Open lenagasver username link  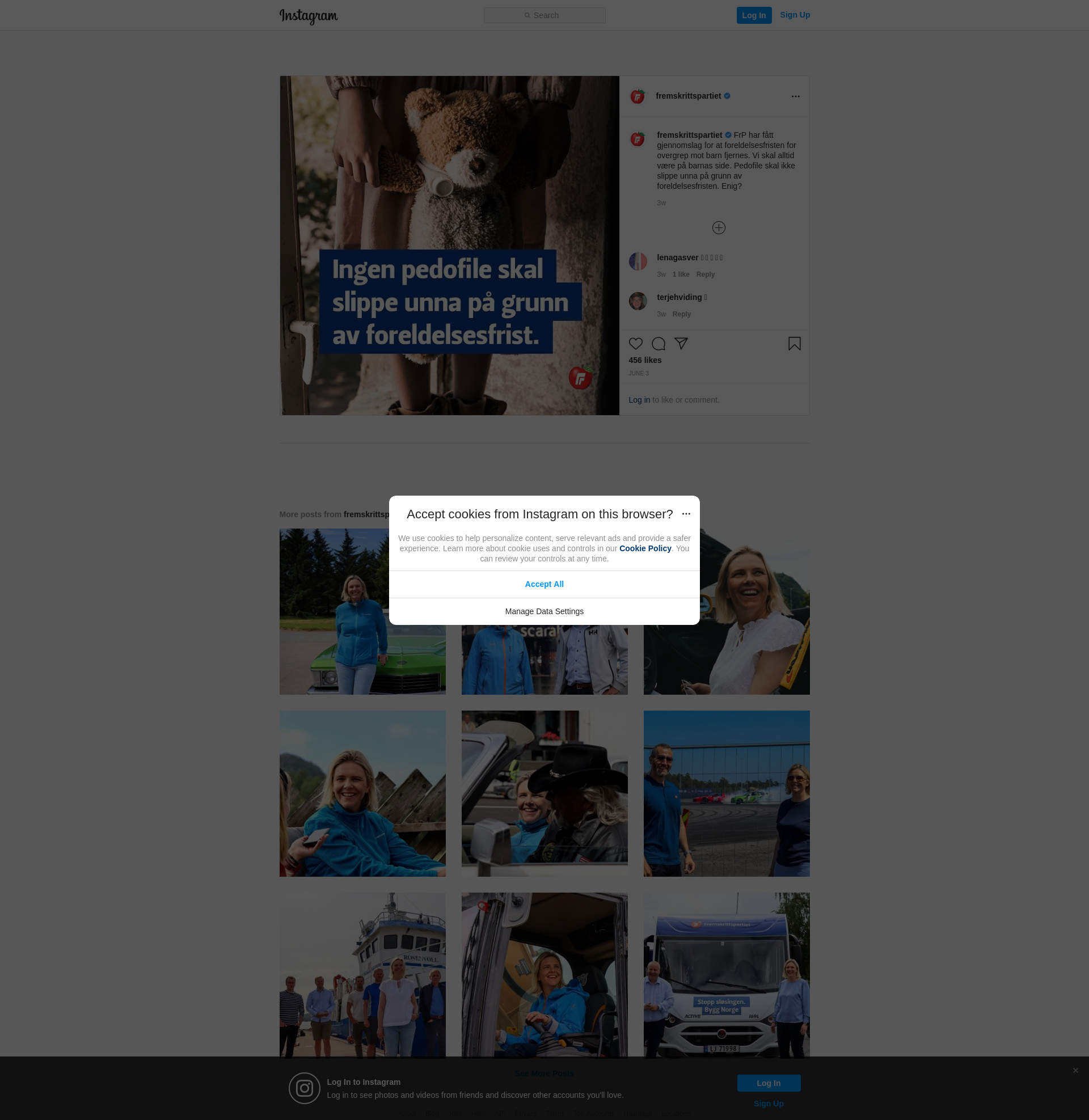click(677, 258)
